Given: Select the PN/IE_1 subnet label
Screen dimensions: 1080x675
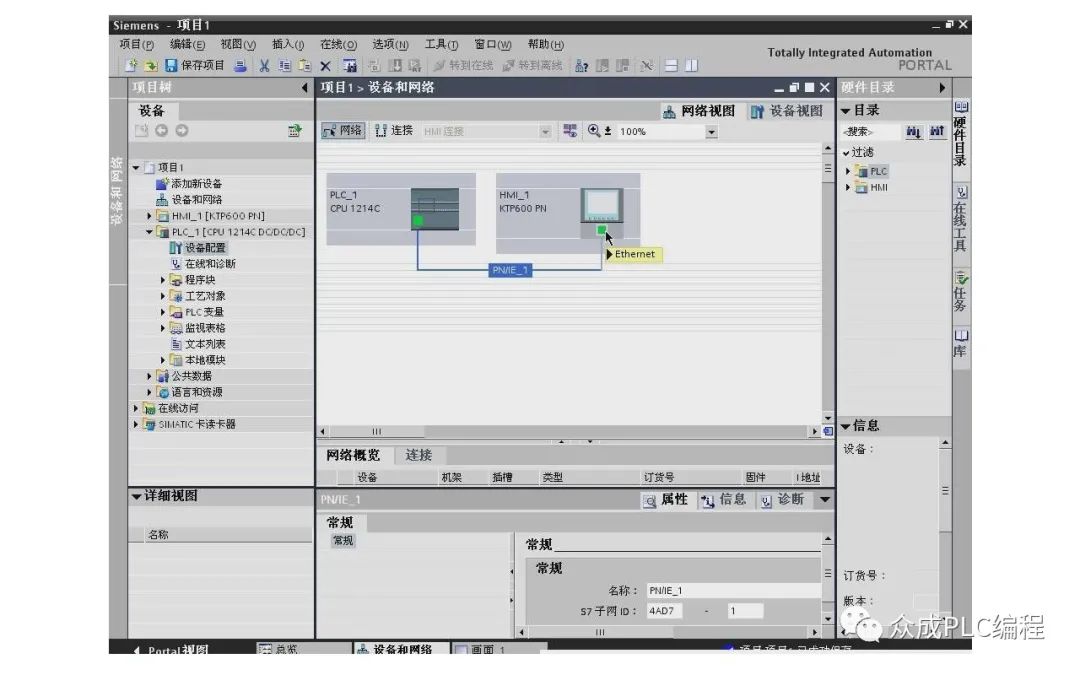Looking at the screenshot, I should coord(510,270).
